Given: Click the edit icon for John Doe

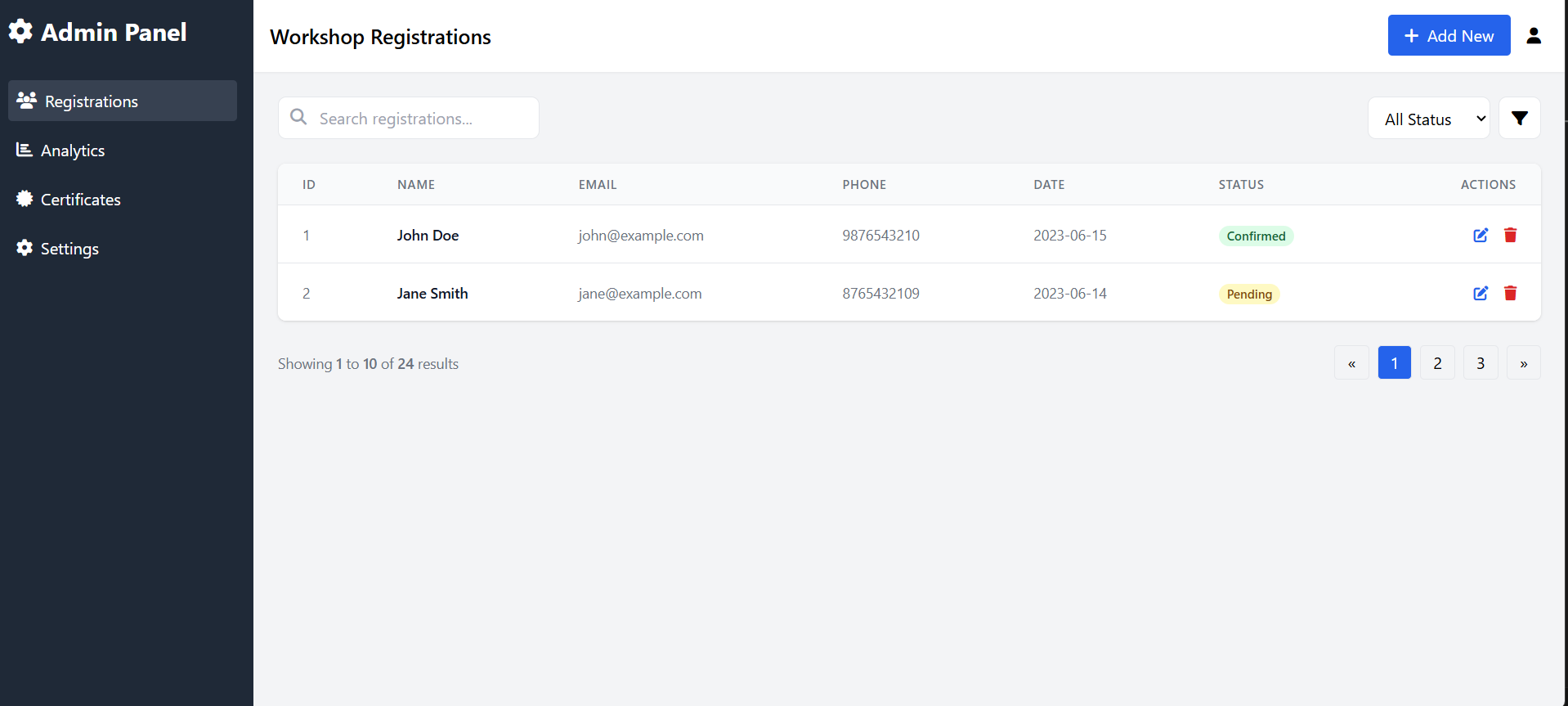Looking at the screenshot, I should (1480, 236).
